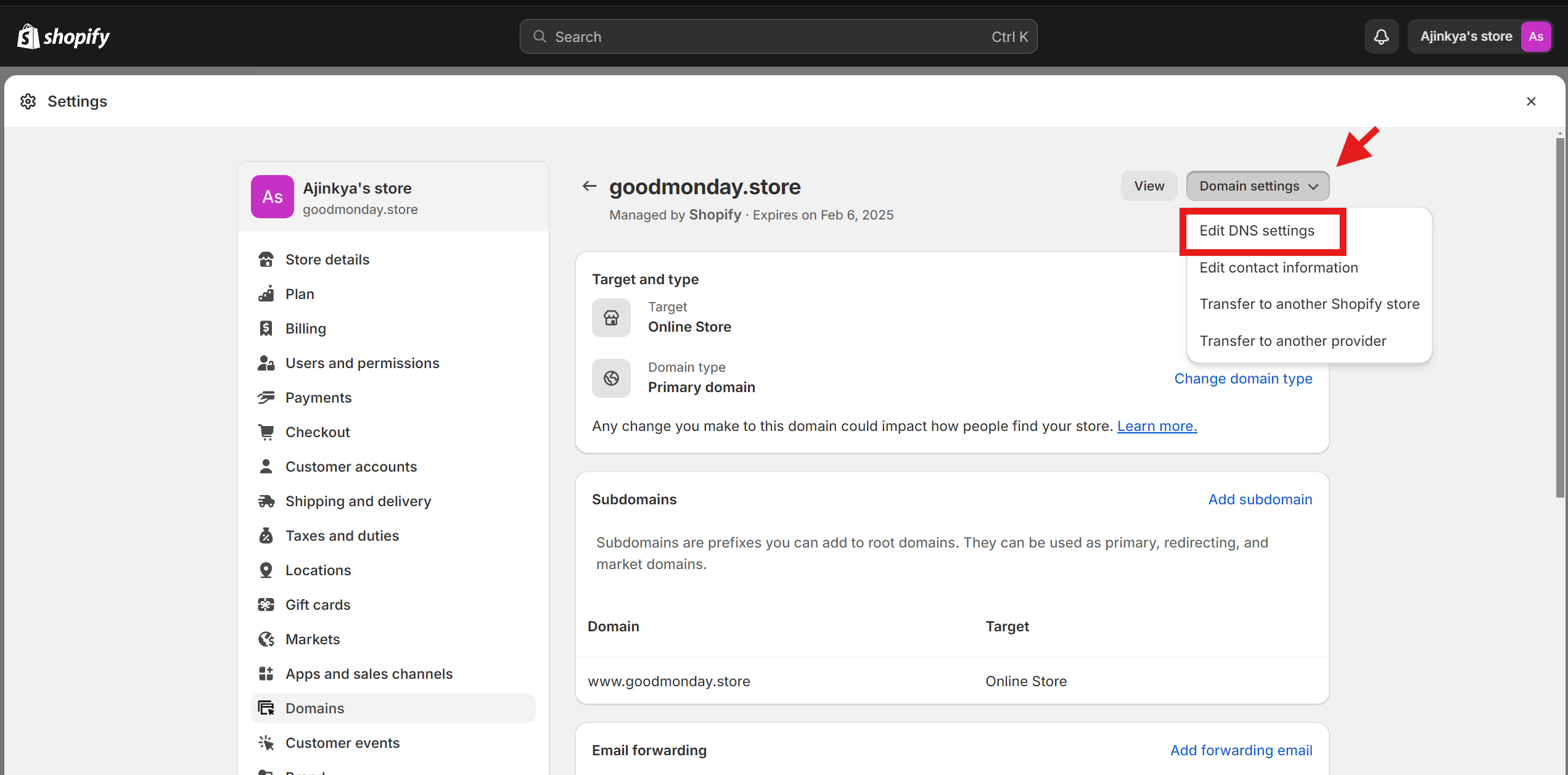Click the Plan icon in sidebar

266,294
